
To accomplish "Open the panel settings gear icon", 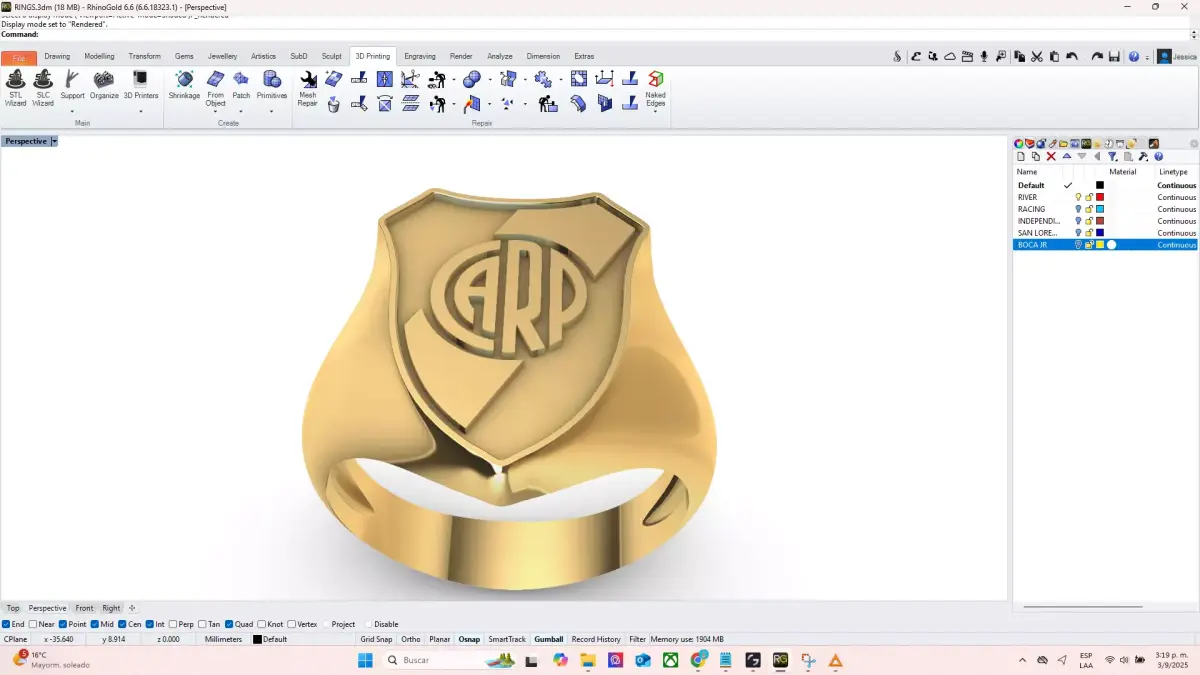I will (x=1194, y=144).
